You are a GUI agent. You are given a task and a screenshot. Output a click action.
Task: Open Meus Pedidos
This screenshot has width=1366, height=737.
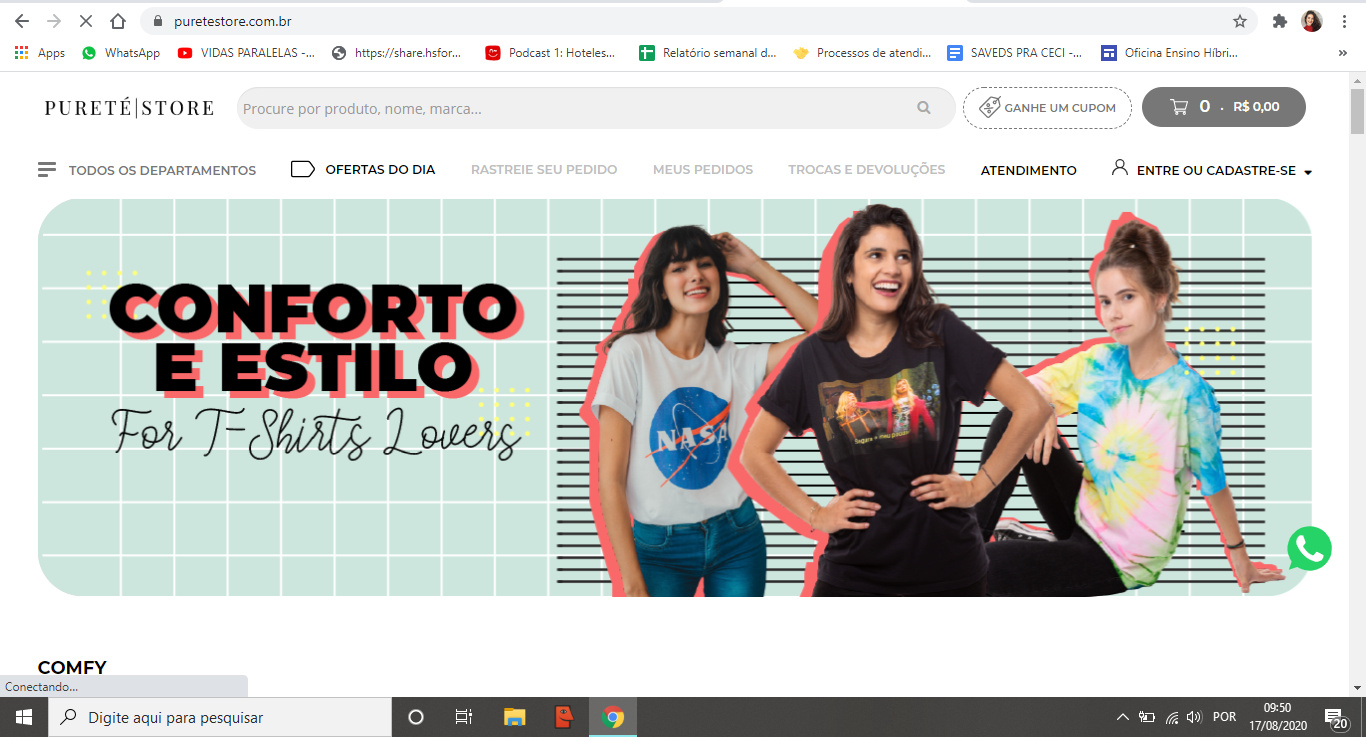(703, 170)
